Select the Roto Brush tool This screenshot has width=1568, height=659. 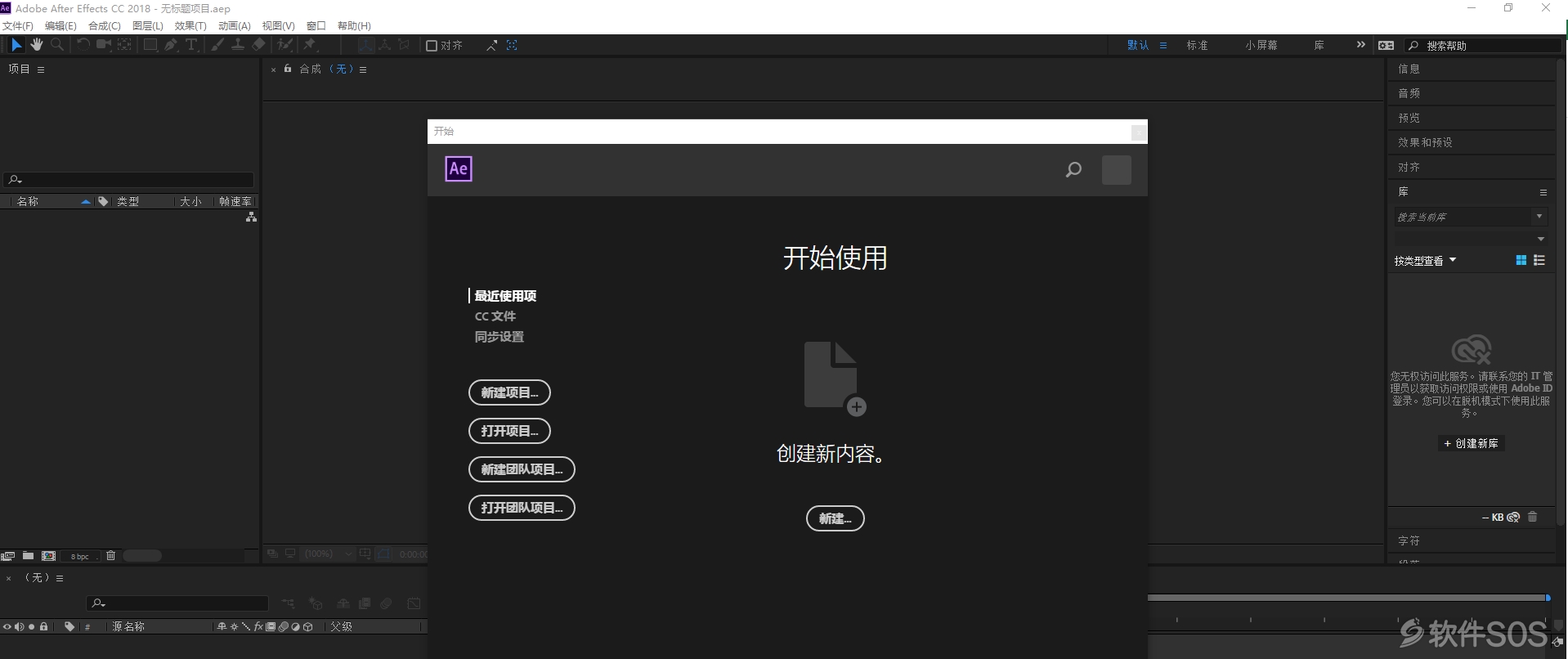[284, 45]
